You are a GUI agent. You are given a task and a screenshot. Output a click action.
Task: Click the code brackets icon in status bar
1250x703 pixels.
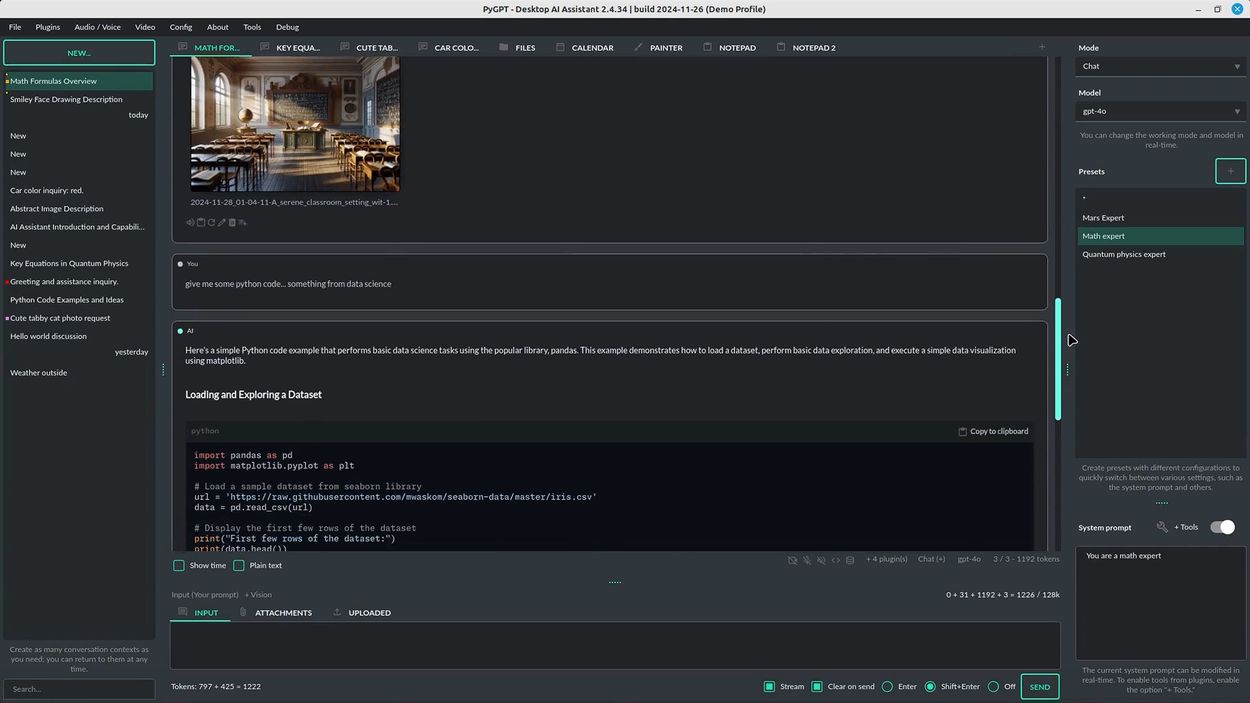pos(836,560)
